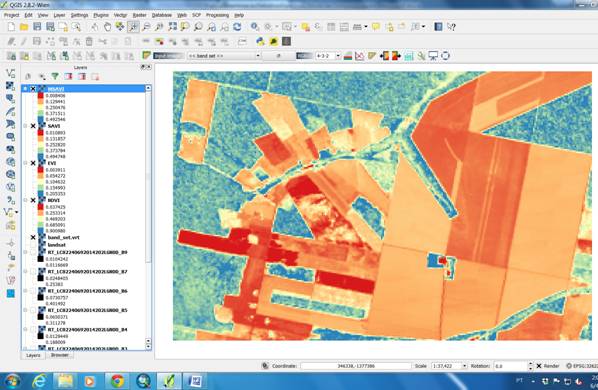This screenshot has height=390, width=598.
Task: Open the SCP menu
Action: click(x=196, y=15)
